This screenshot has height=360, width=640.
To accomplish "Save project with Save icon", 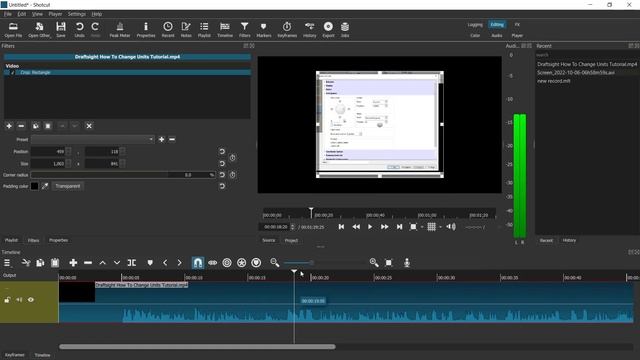I will [x=61, y=30].
